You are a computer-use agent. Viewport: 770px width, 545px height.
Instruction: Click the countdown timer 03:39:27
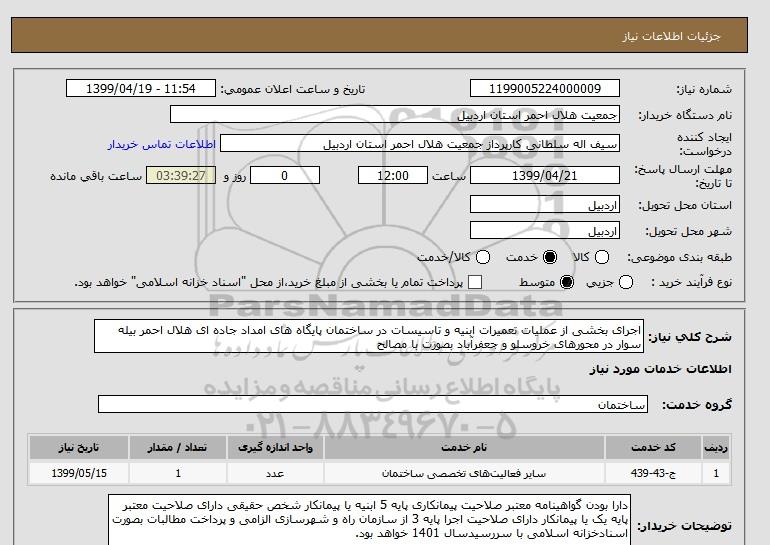click(181, 175)
